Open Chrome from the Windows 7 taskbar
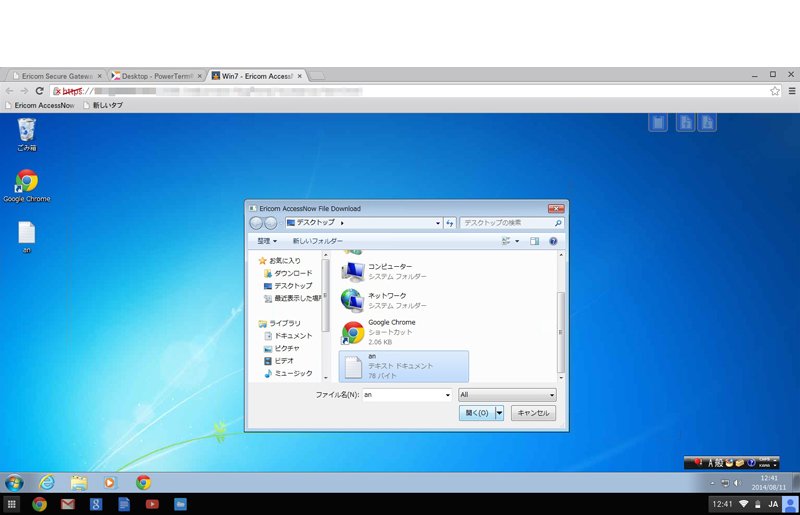Image resolution: width=800 pixels, height=515 pixels. click(x=143, y=482)
